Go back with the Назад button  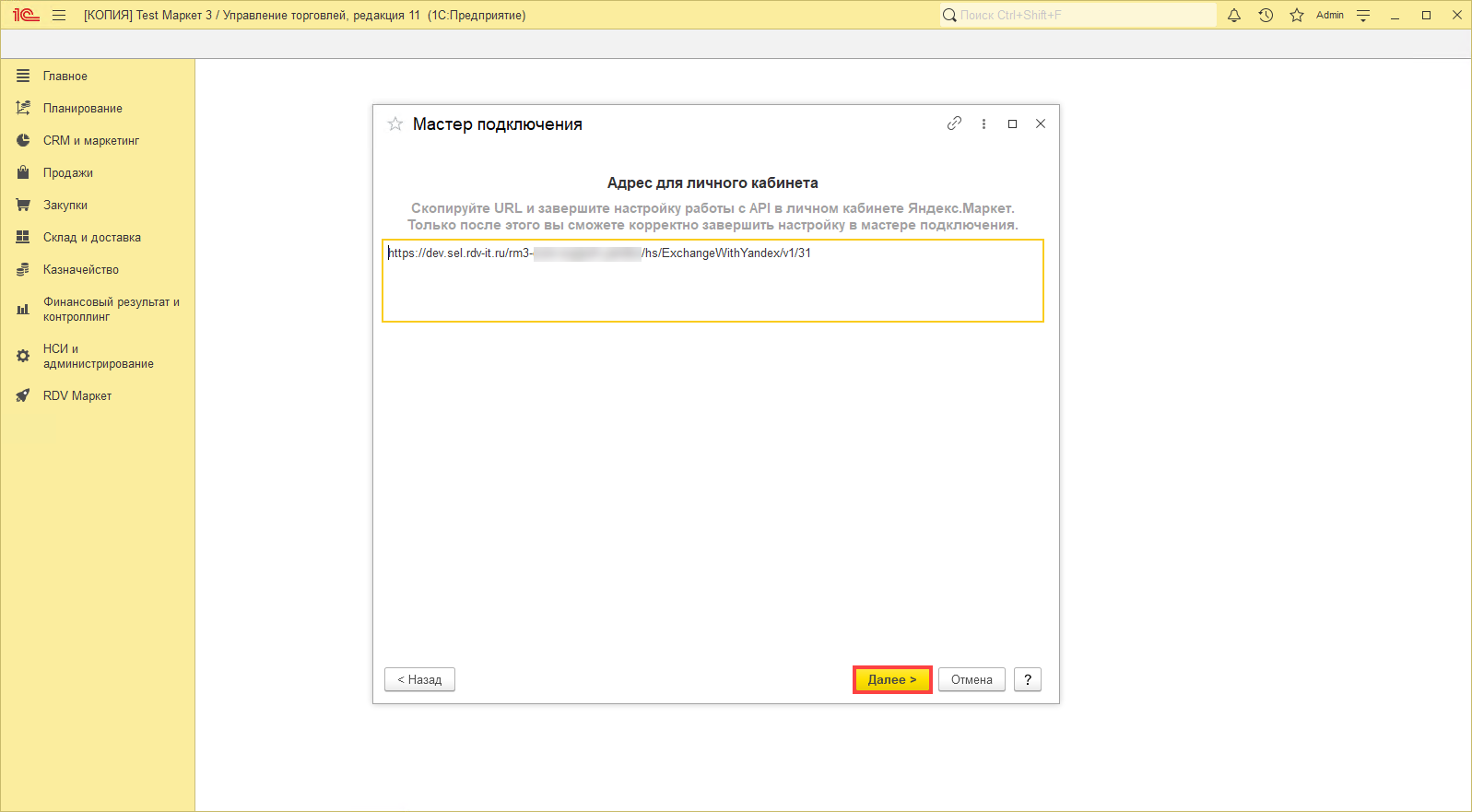[x=419, y=679]
